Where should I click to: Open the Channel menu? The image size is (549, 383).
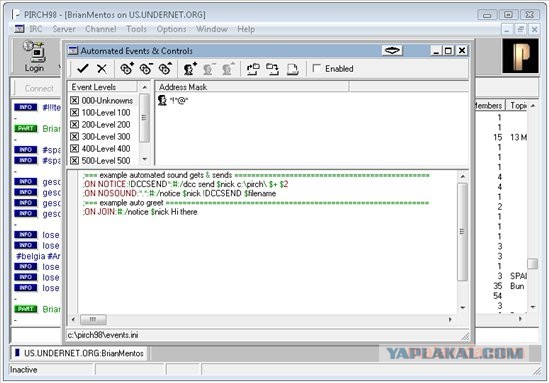[x=101, y=29]
